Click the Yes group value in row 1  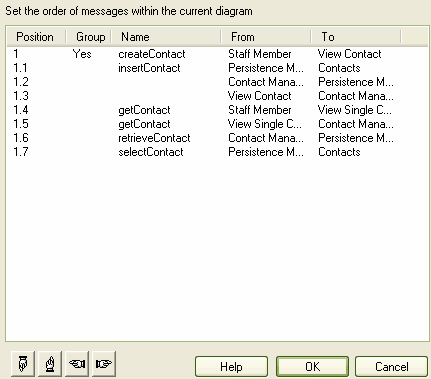tap(82, 54)
